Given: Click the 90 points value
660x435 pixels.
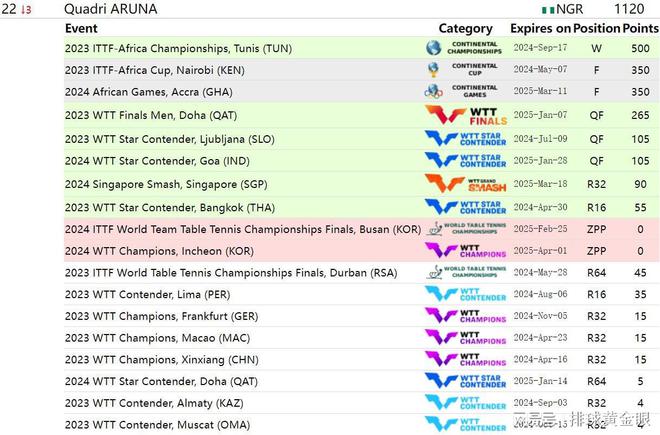Looking at the screenshot, I should point(640,184).
